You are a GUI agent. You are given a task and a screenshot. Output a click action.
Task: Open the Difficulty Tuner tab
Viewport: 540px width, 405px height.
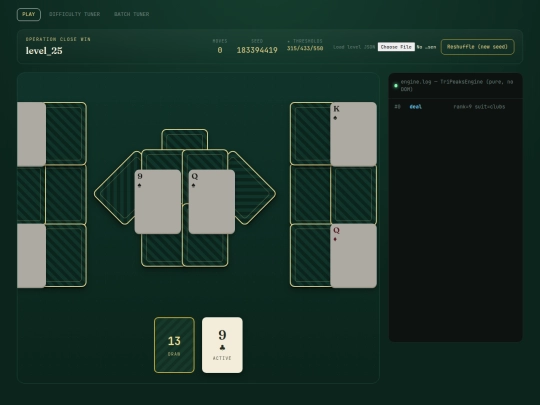pyautogui.click(x=74, y=14)
